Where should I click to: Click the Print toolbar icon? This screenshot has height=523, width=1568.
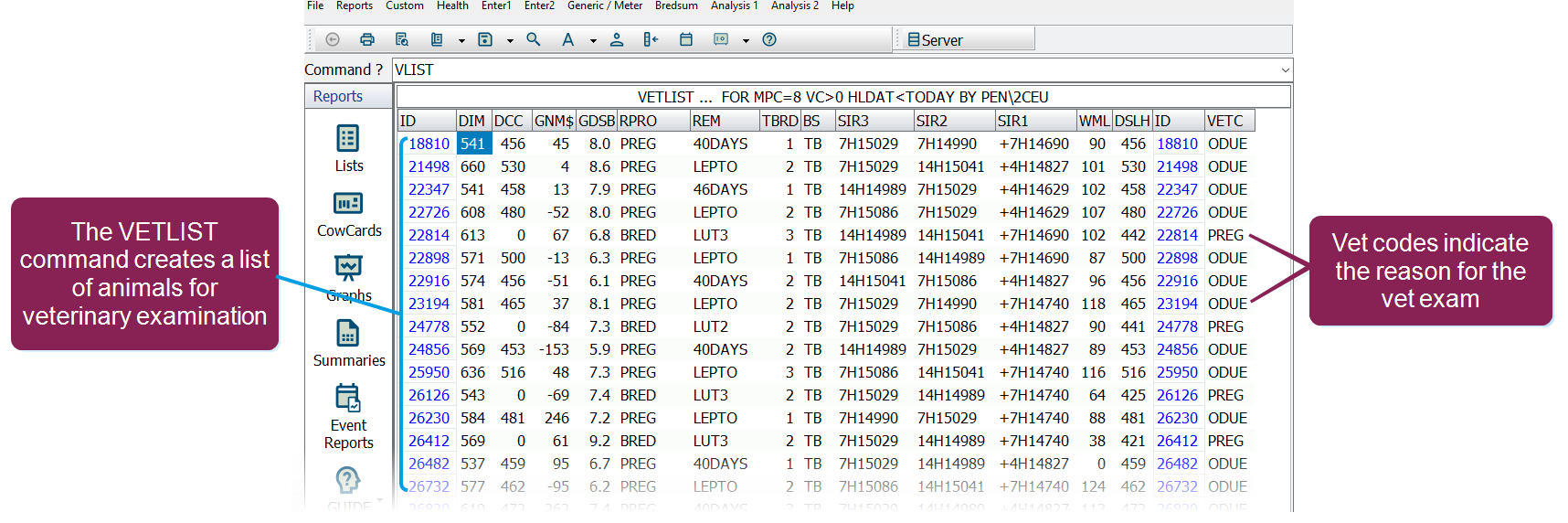pyautogui.click(x=367, y=39)
